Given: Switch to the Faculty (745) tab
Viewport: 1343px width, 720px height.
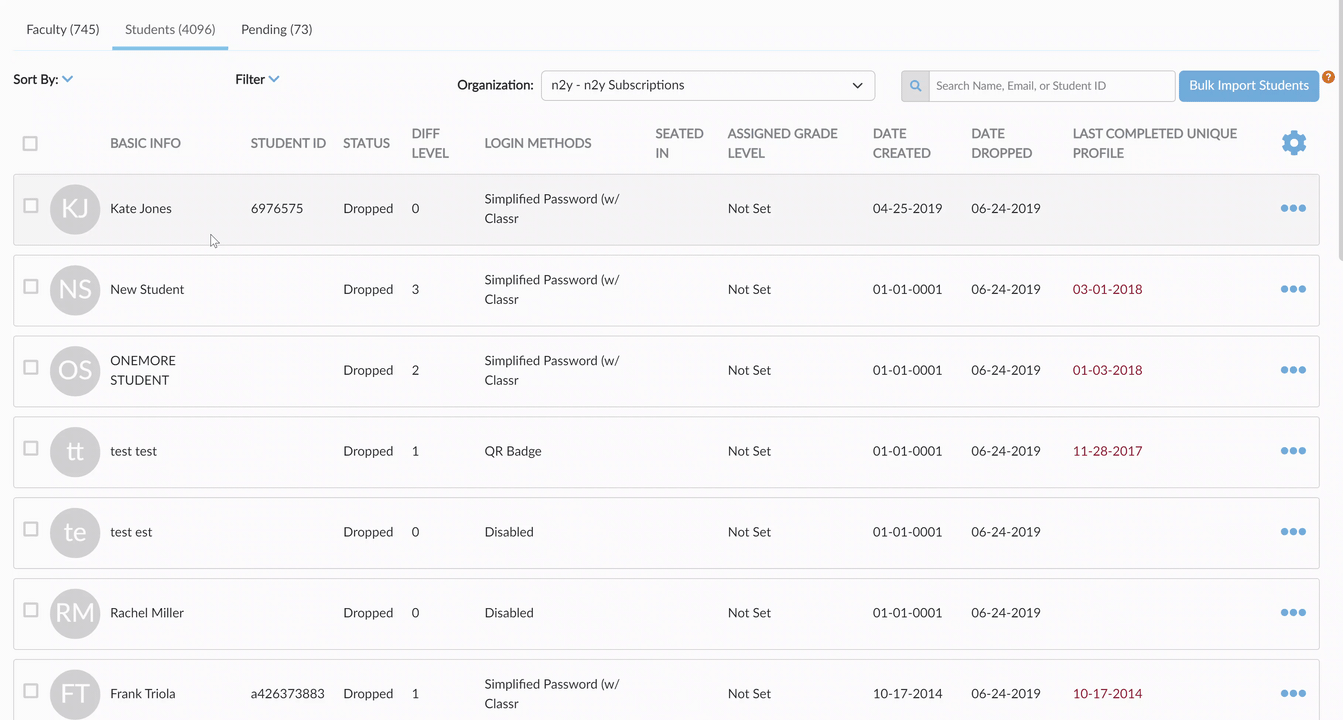Looking at the screenshot, I should click(63, 29).
